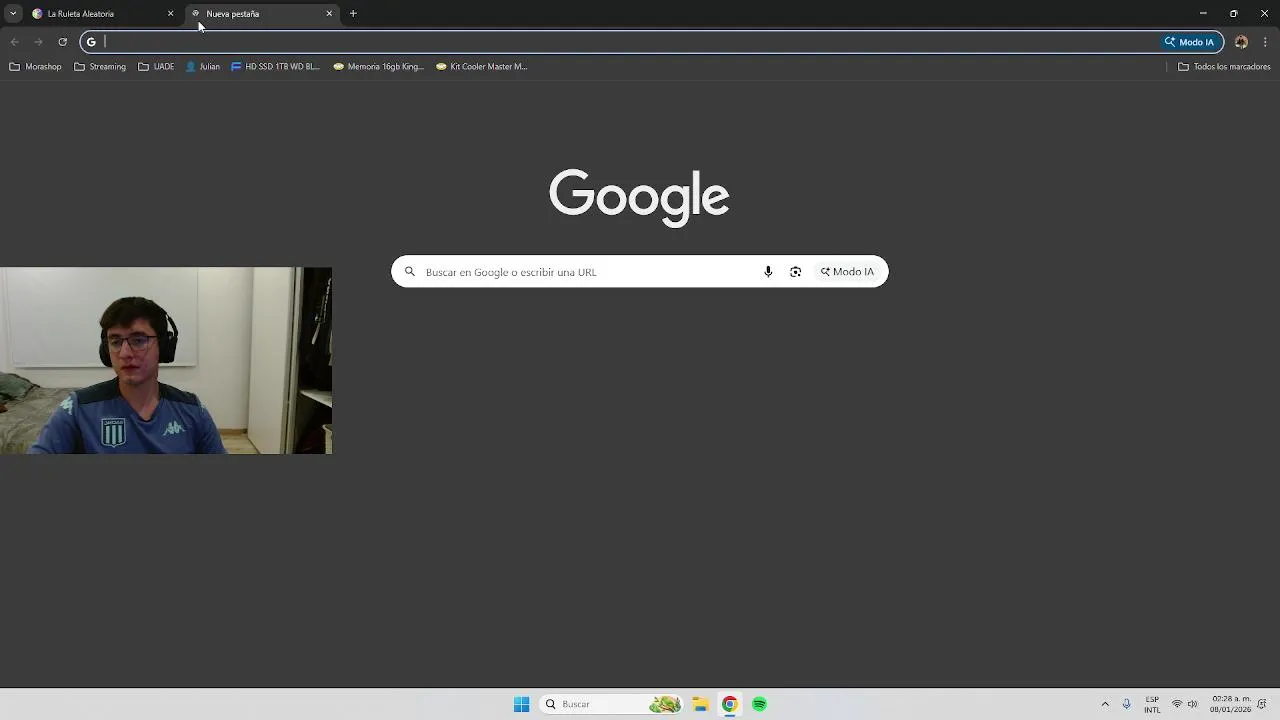
Task: Click the browser back arrow
Action: pos(14,42)
